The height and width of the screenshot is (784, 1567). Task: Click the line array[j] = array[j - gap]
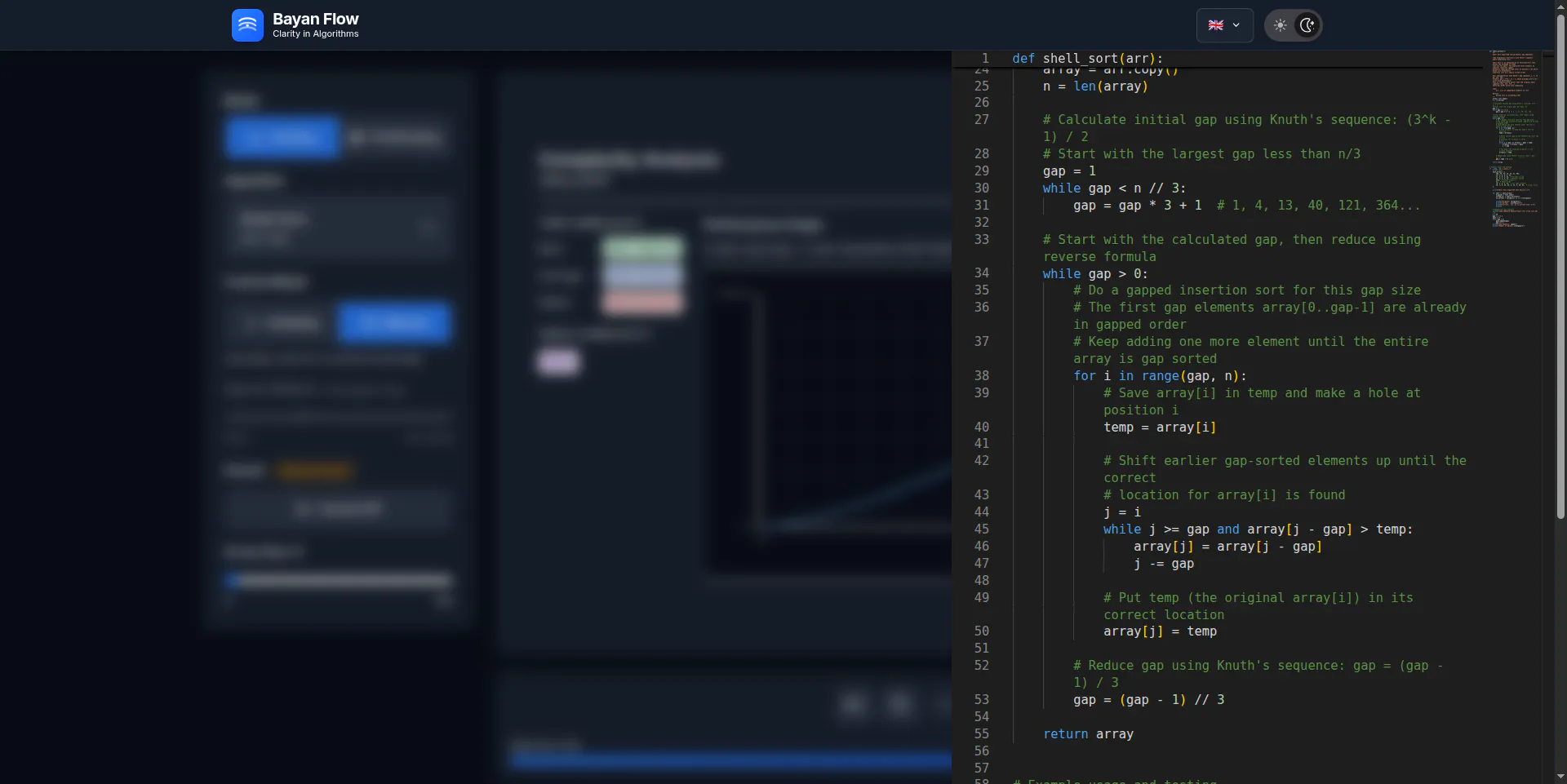[1227, 547]
